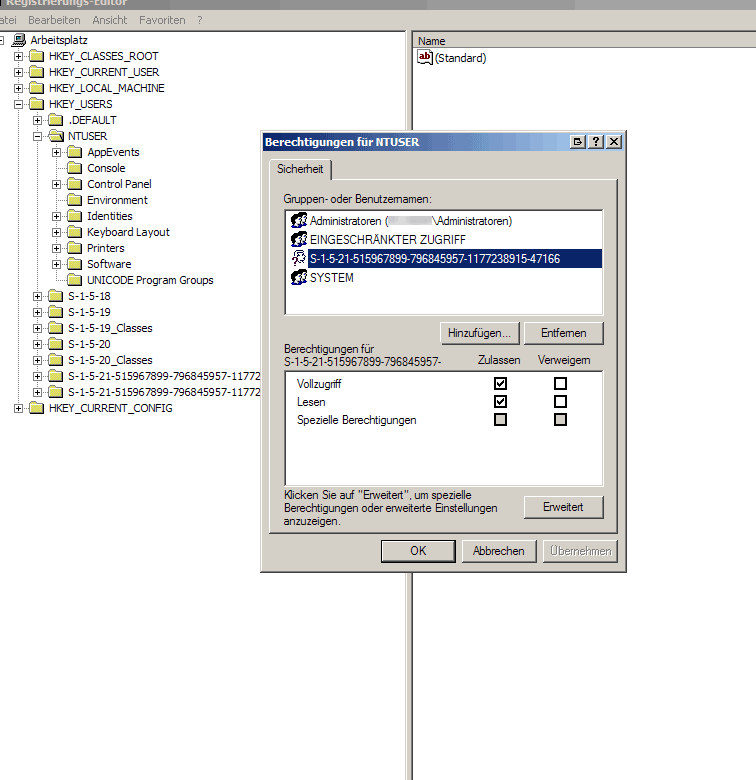Select the Sicherheit tab
The height and width of the screenshot is (780, 756).
pos(300,169)
